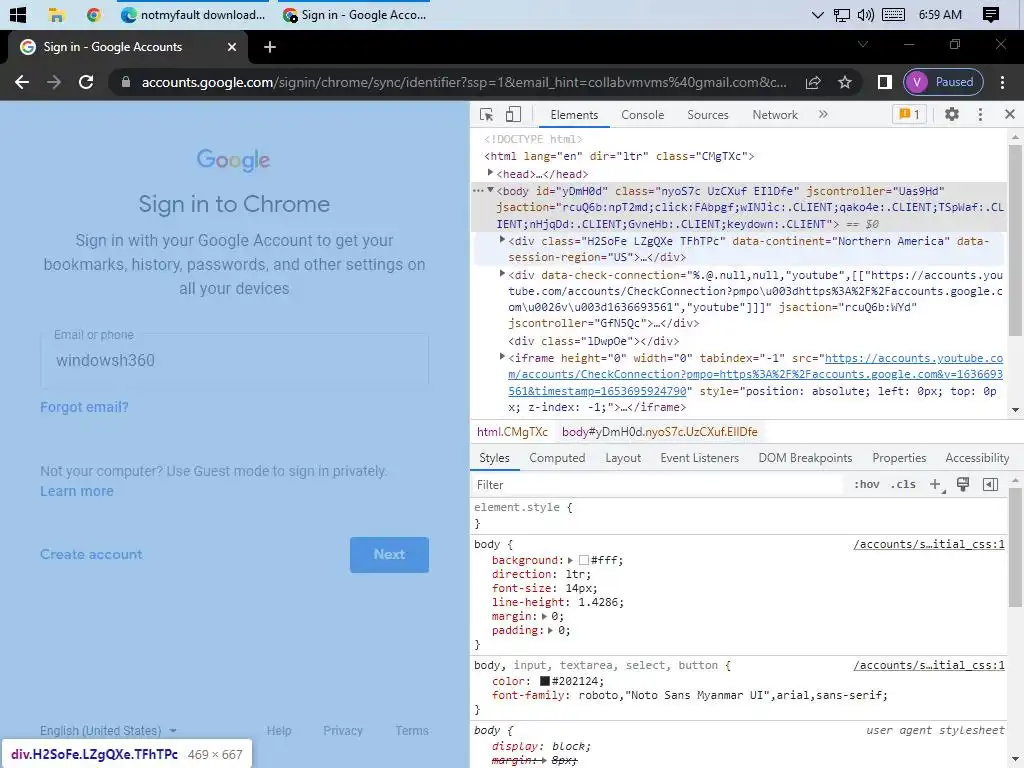The width and height of the screenshot is (1024, 768).
Task: Open the DOM Breakpoints tab
Action: click(x=805, y=458)
